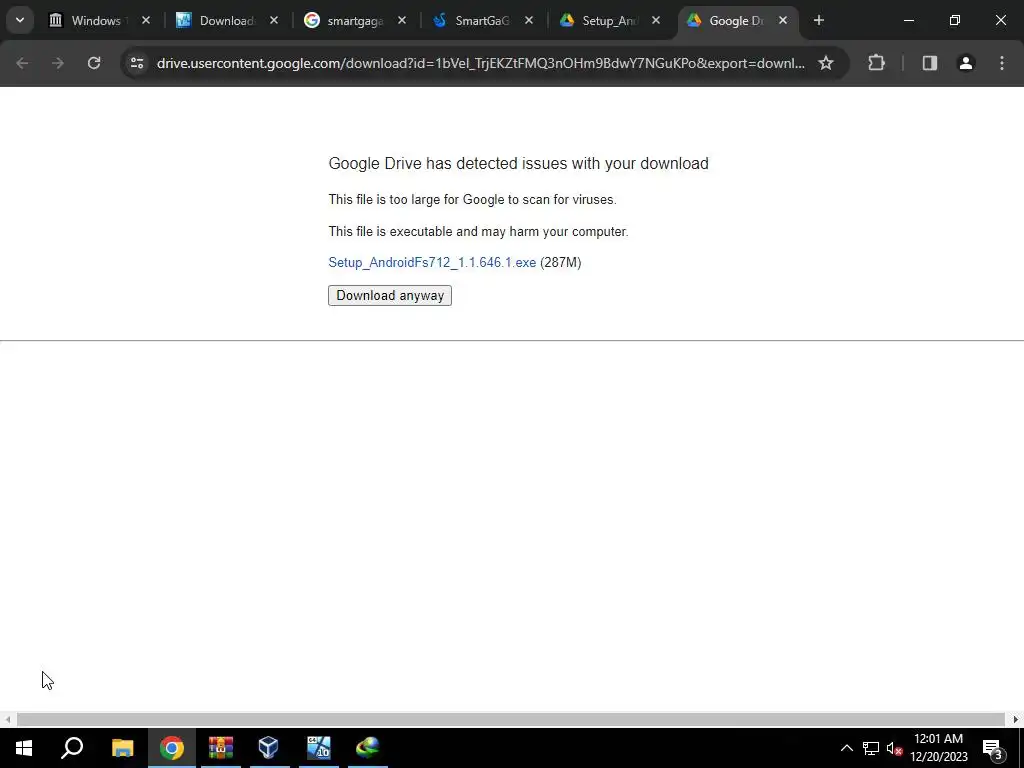Switch to the smartgaga Google tab

(353, 20)
